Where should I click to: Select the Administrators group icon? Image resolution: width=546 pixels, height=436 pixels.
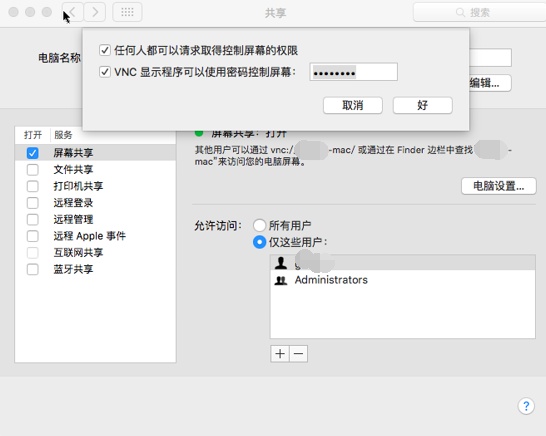[x=281, y=280]
